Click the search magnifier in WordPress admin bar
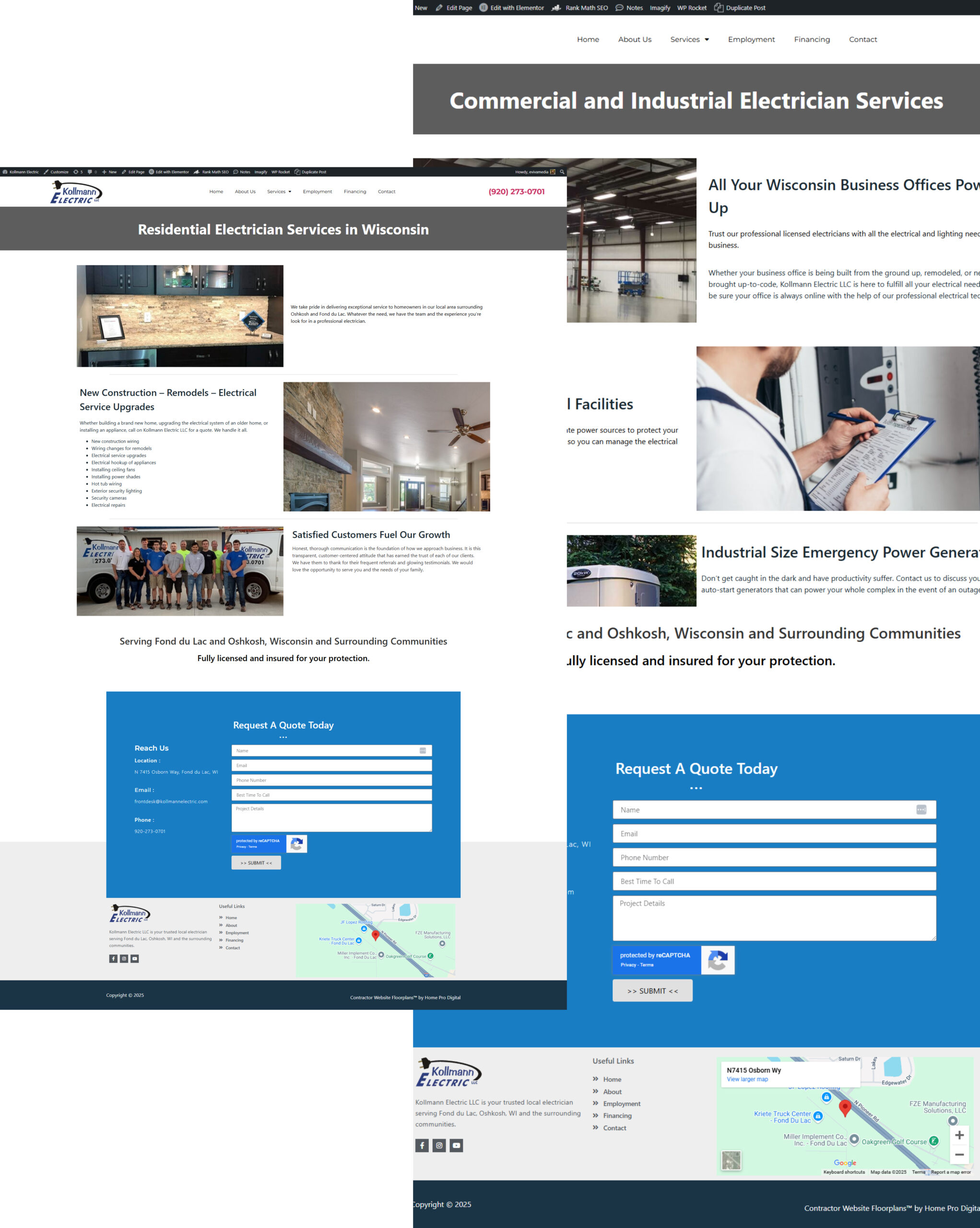This screenshot has height=1228, width=980. (562, 172)
